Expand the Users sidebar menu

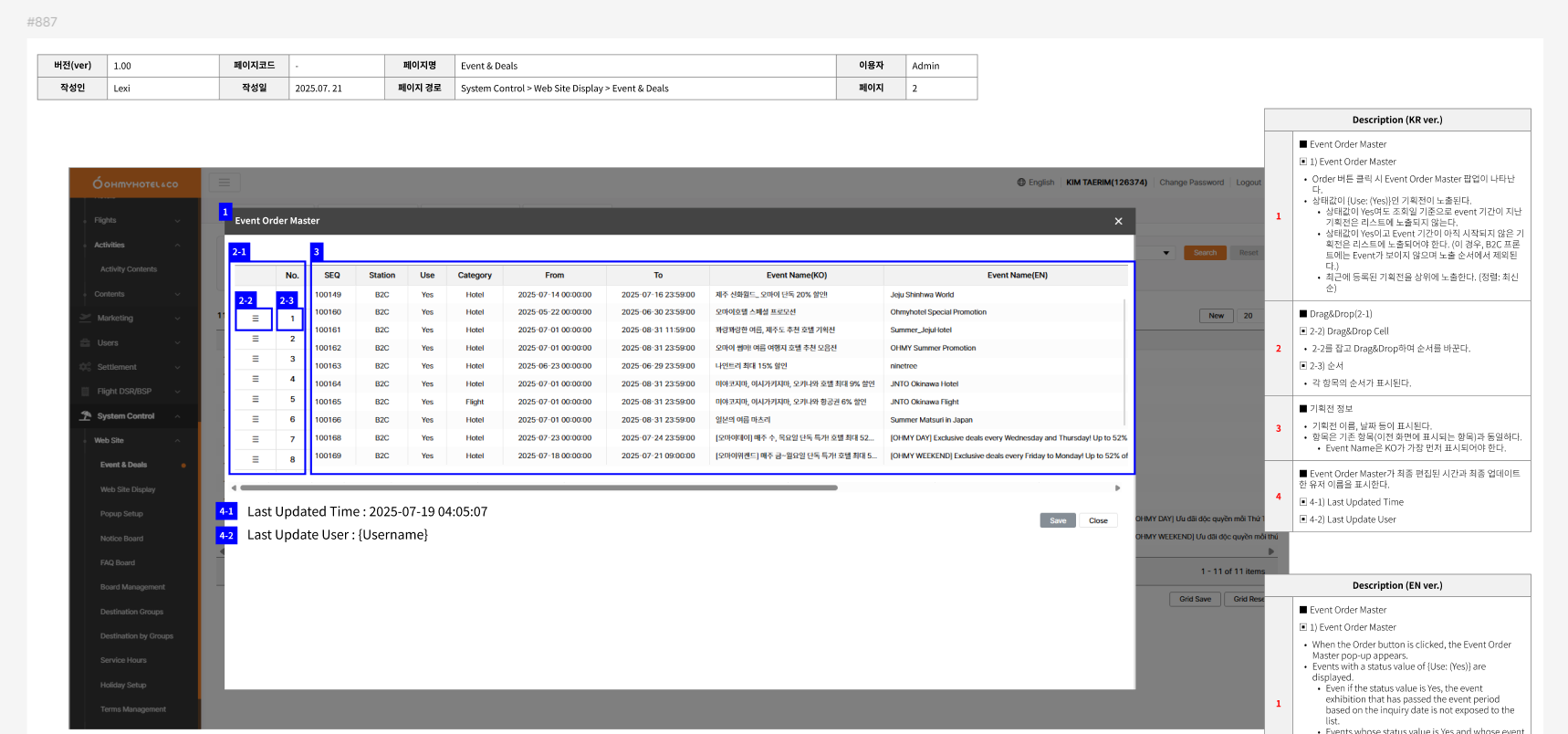tap(177, 343)
